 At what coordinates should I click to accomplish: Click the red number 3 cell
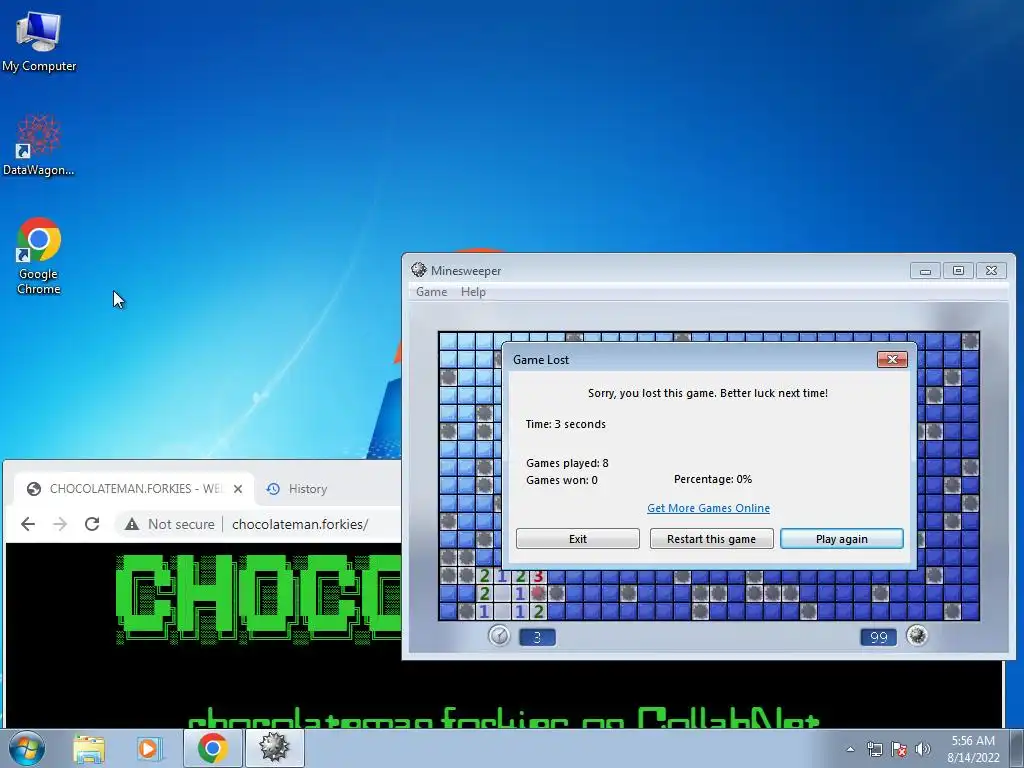click(x=538, y=575)
